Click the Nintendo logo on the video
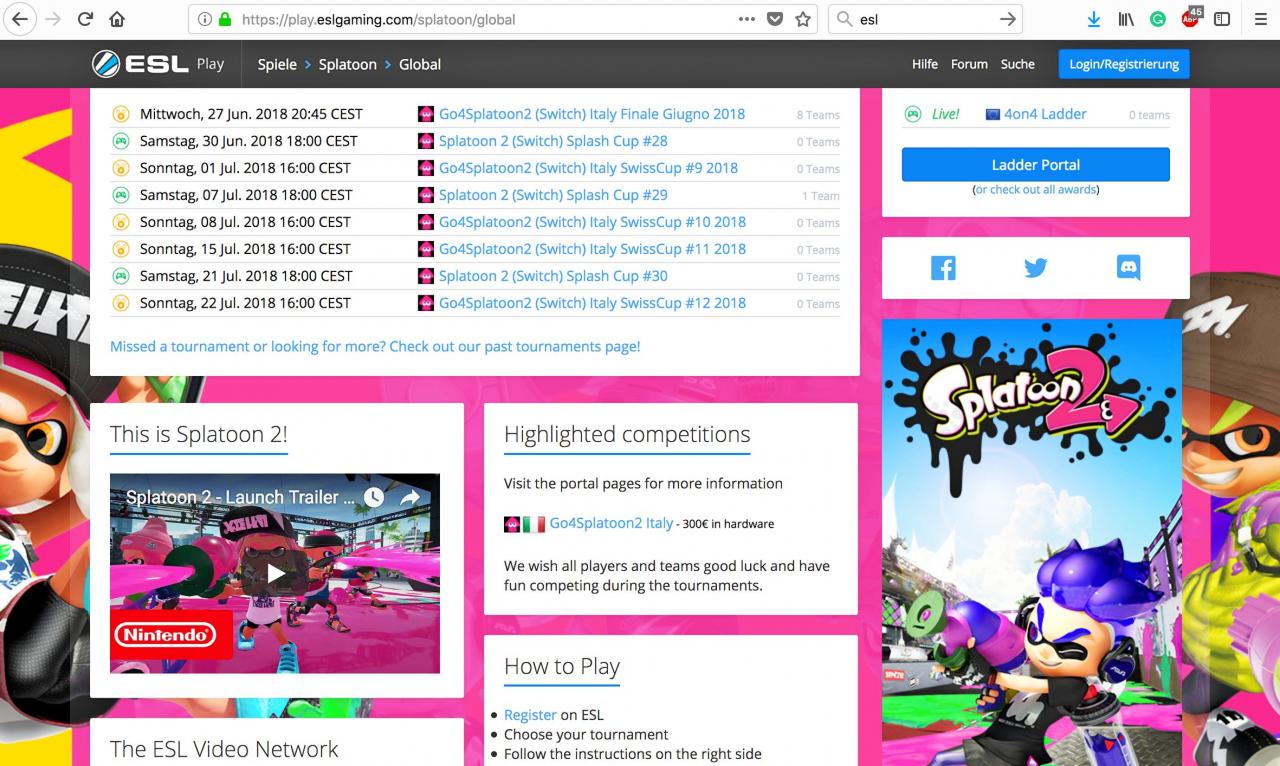Screen dimensions: 1280x766 (x=165, y=634)
